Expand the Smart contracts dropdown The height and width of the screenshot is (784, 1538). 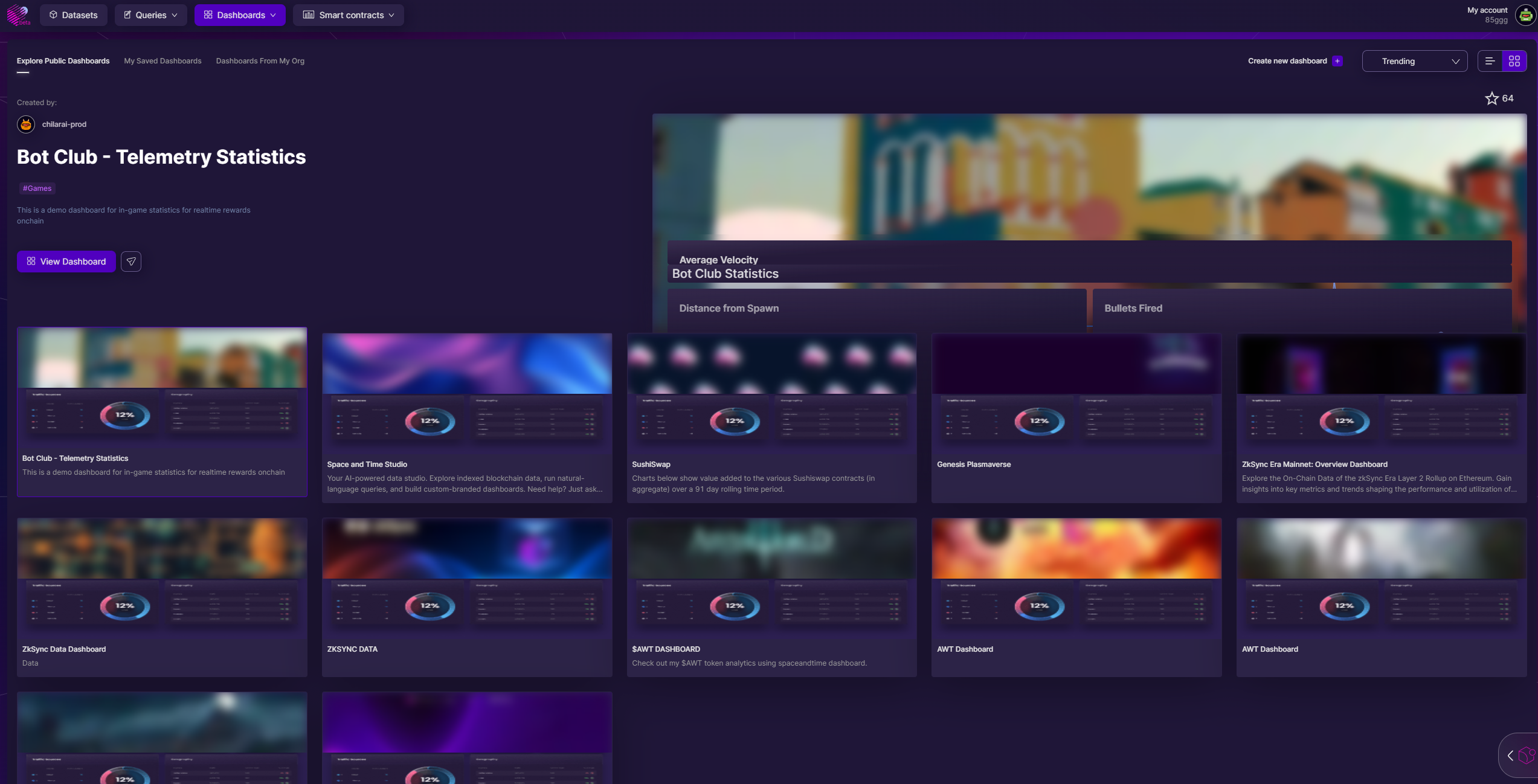click(348, 15)
